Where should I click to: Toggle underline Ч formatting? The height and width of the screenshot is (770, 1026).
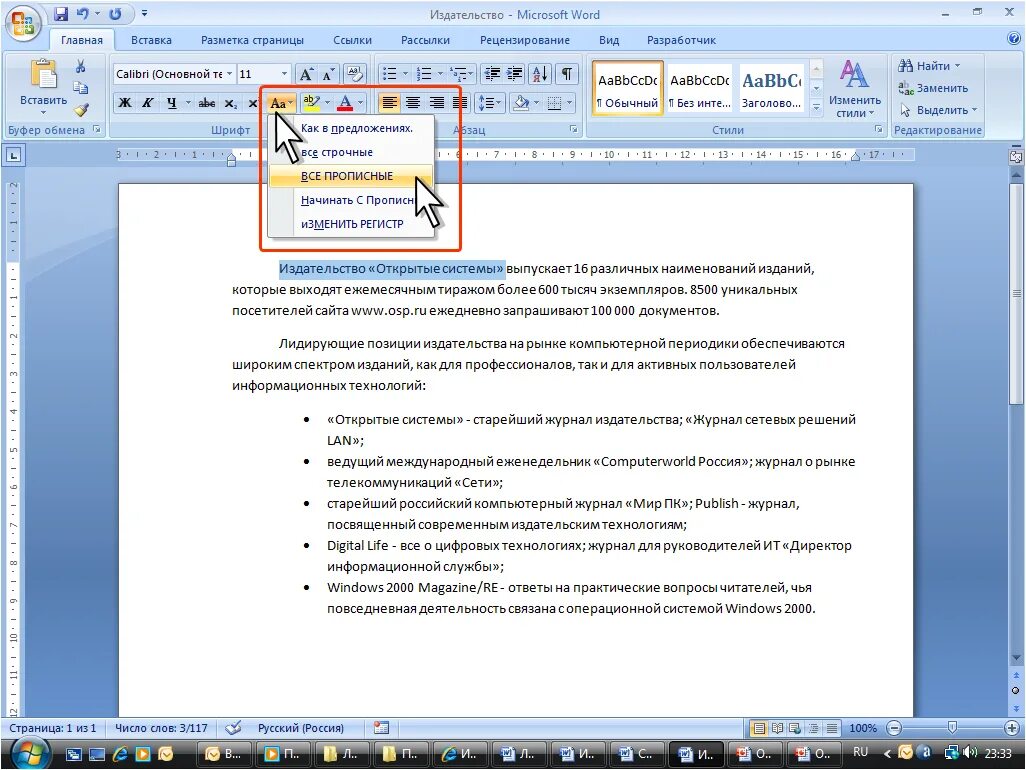point(171,103)
